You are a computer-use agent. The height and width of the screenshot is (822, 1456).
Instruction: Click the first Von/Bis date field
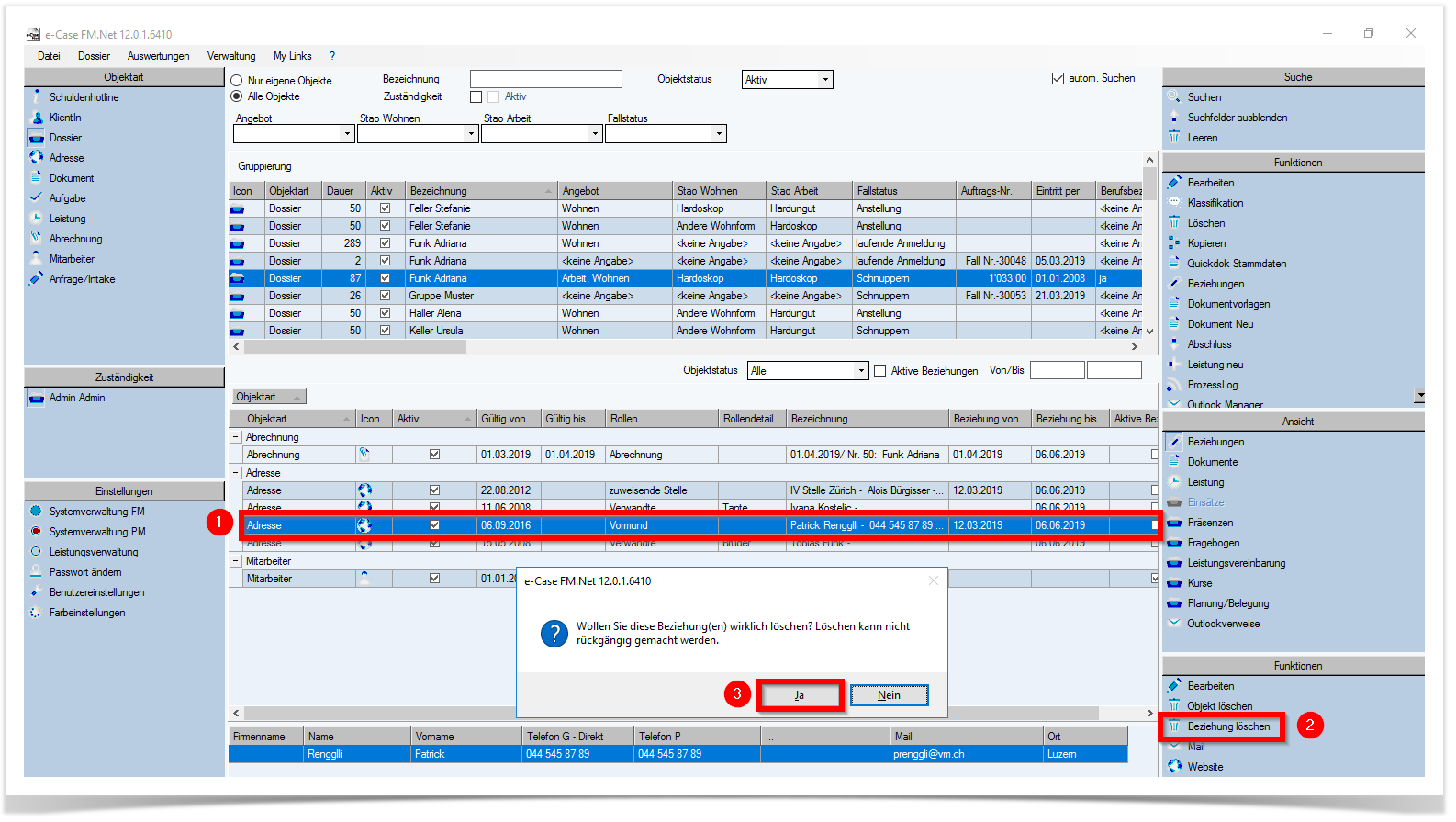pos(1058,370)
